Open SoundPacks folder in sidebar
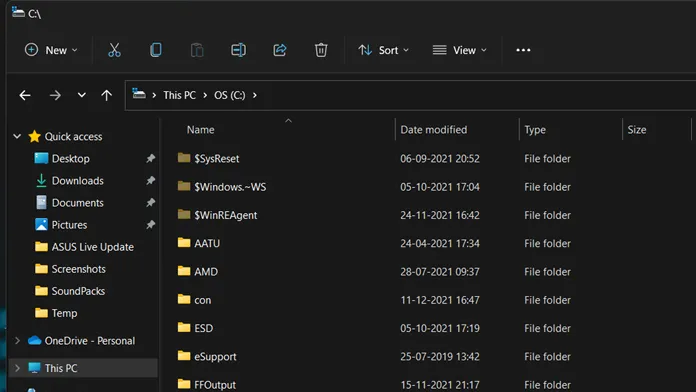696x392 pixels. click(x=78, y=291)
